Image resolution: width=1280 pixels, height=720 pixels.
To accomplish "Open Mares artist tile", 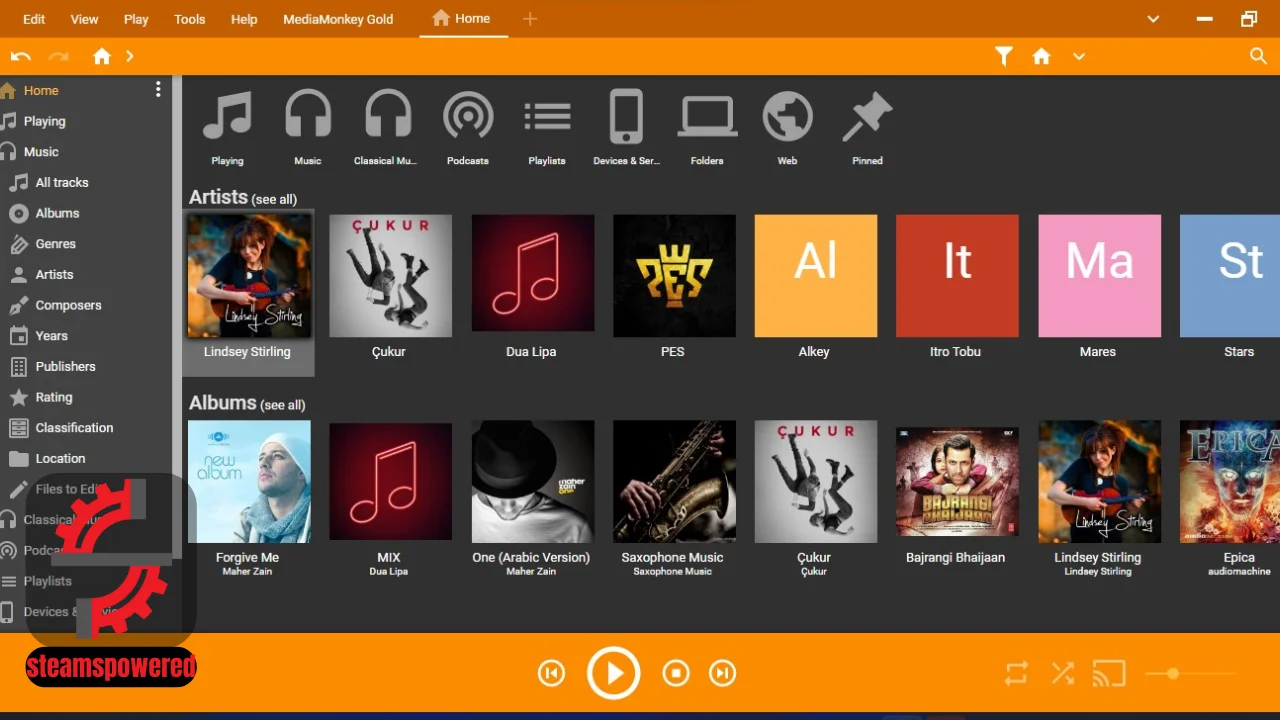I will click(1099, 276).
